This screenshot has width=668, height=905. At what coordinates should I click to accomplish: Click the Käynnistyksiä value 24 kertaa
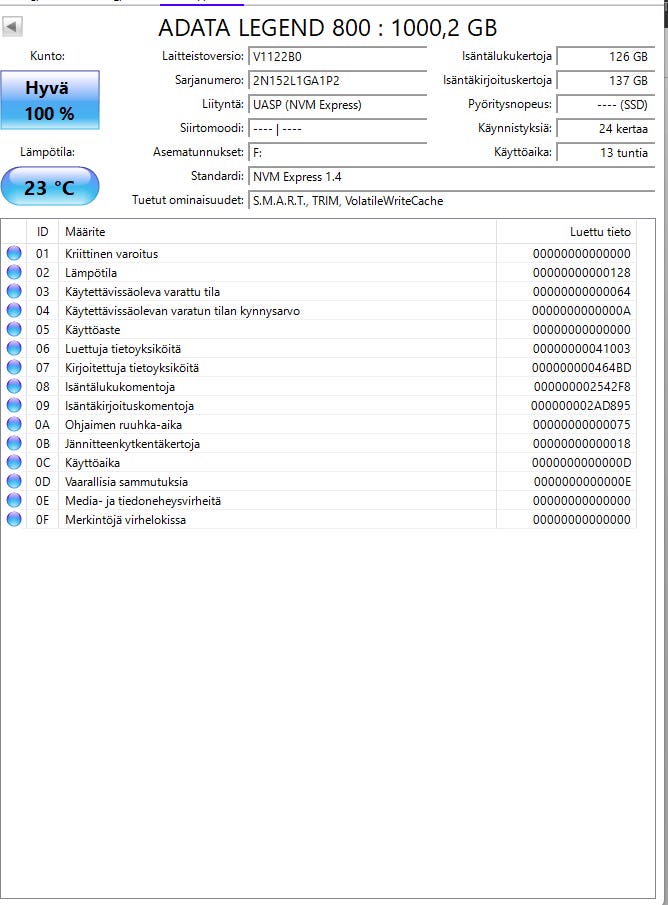click(x=606, y=129)
